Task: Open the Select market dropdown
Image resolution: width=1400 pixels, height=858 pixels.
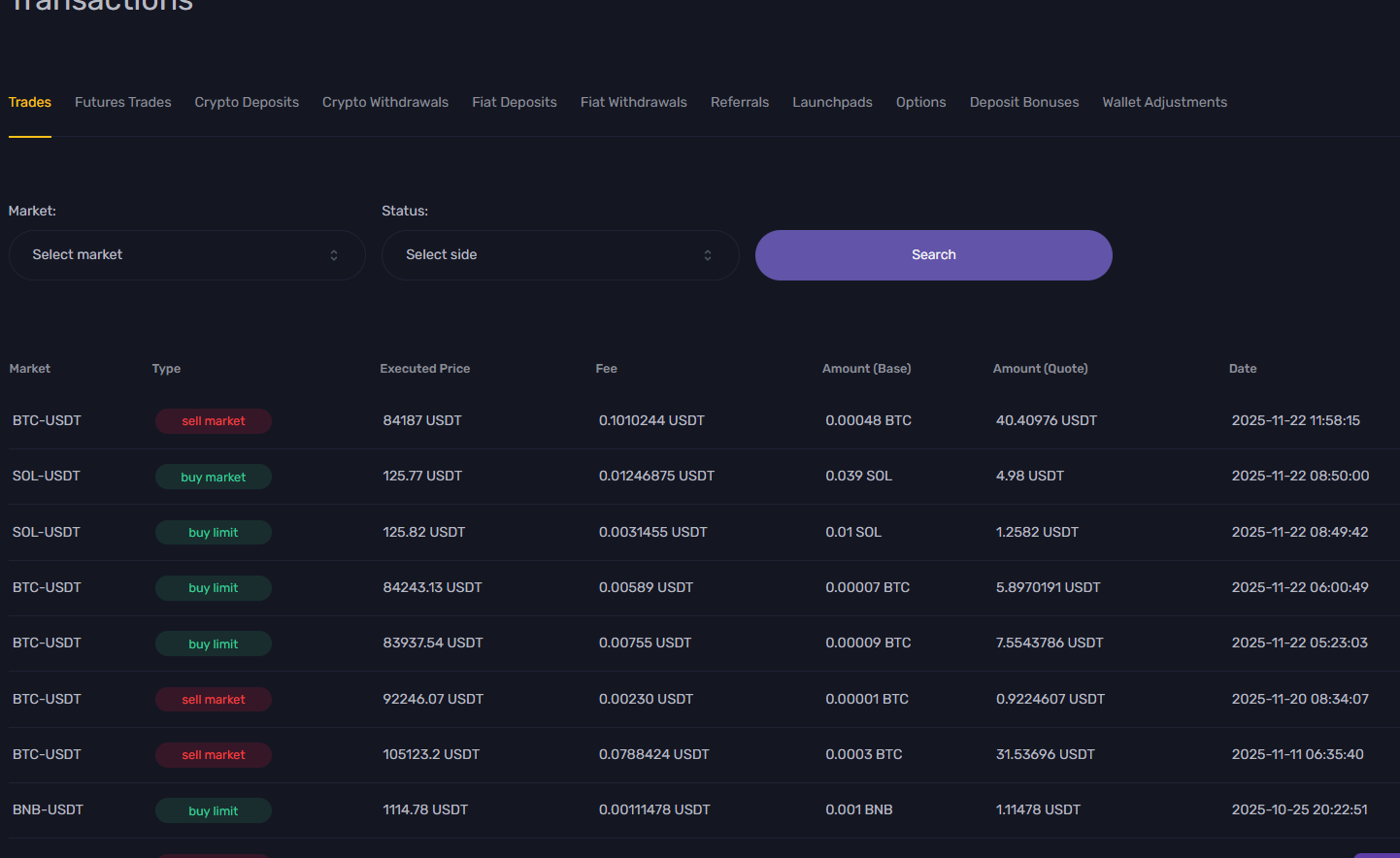Action: coord(186,255)
